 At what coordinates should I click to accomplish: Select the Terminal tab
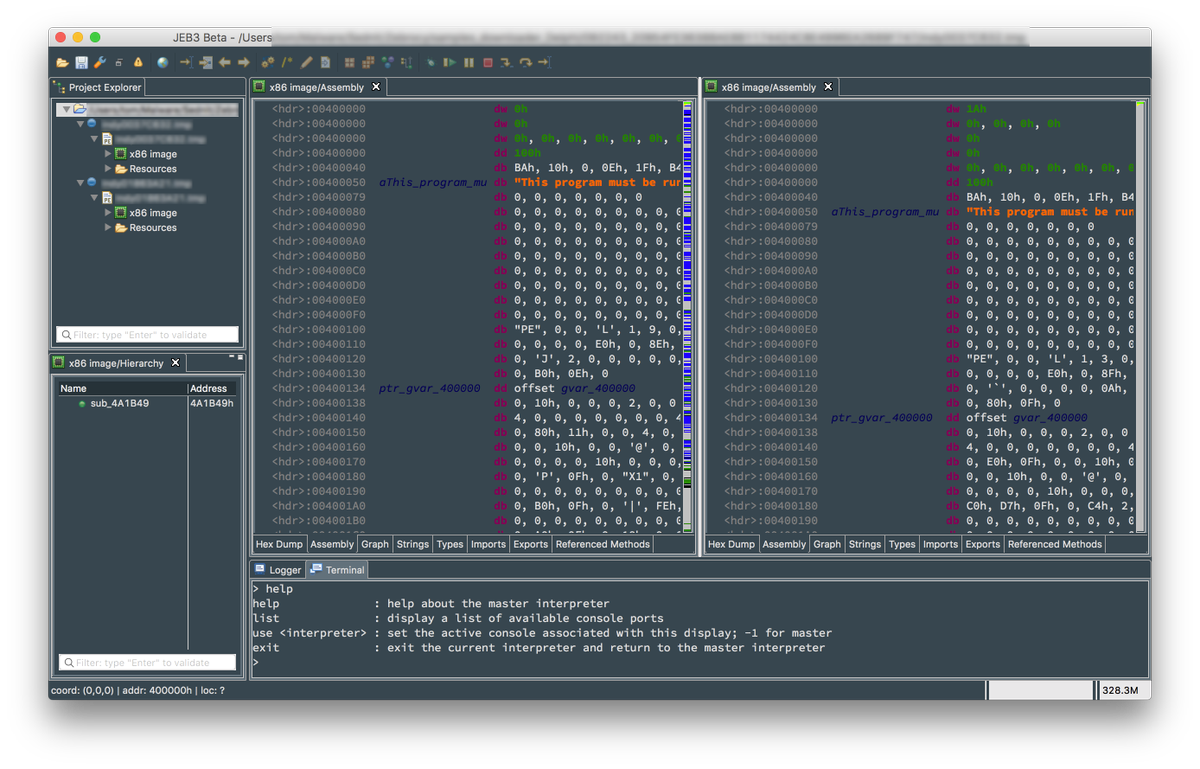click(338, 570)
